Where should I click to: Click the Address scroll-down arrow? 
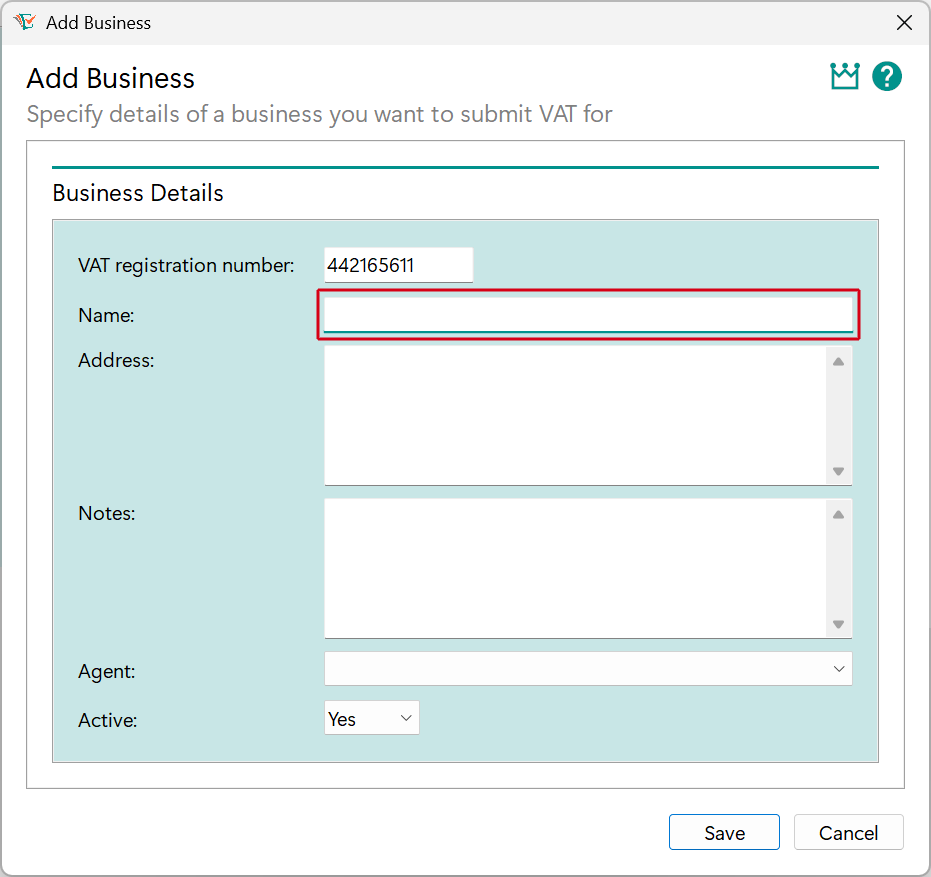839,471
